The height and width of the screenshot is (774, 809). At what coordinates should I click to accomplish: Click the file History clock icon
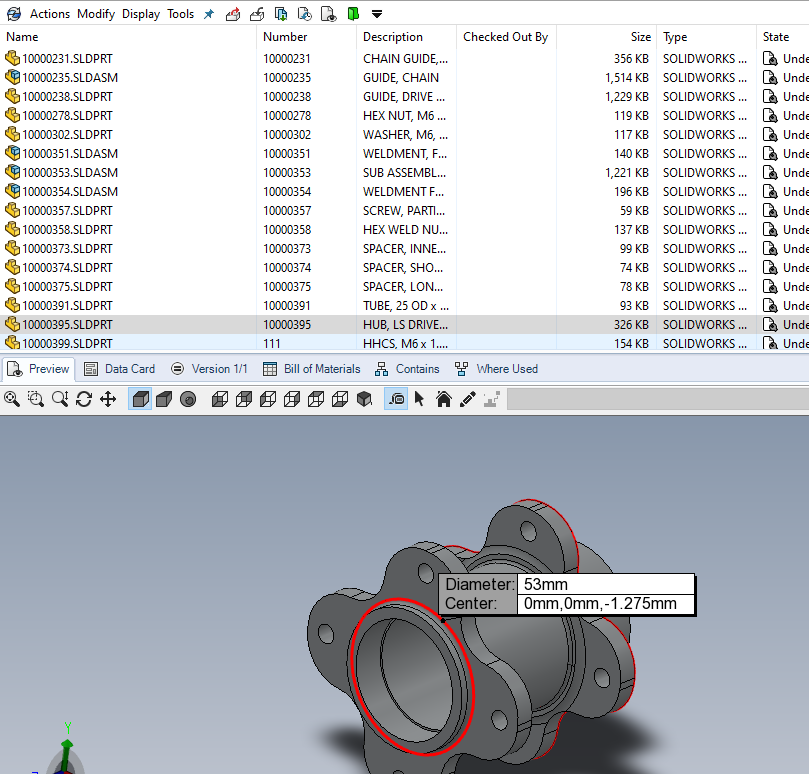[304, 14]
